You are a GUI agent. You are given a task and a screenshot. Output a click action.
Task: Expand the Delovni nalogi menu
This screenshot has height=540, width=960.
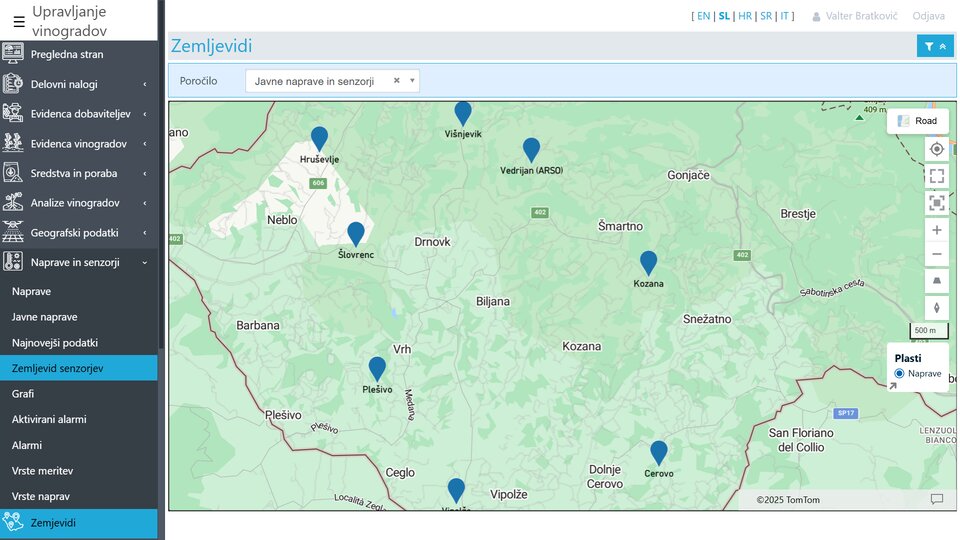(x=78, y=84)
